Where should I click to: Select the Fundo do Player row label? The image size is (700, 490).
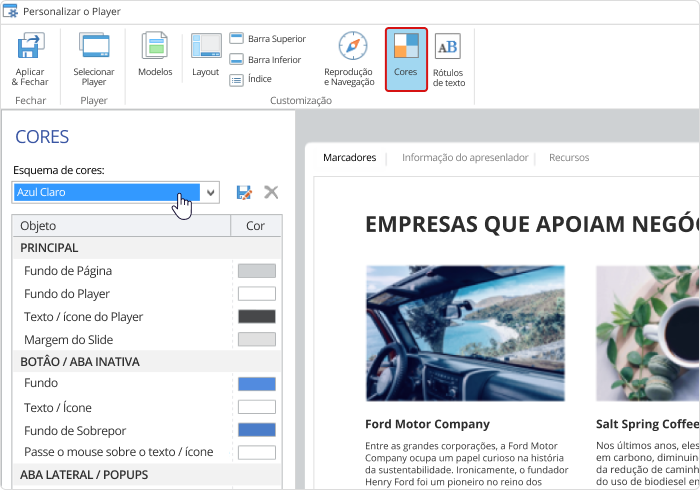[x=67, y=294]
